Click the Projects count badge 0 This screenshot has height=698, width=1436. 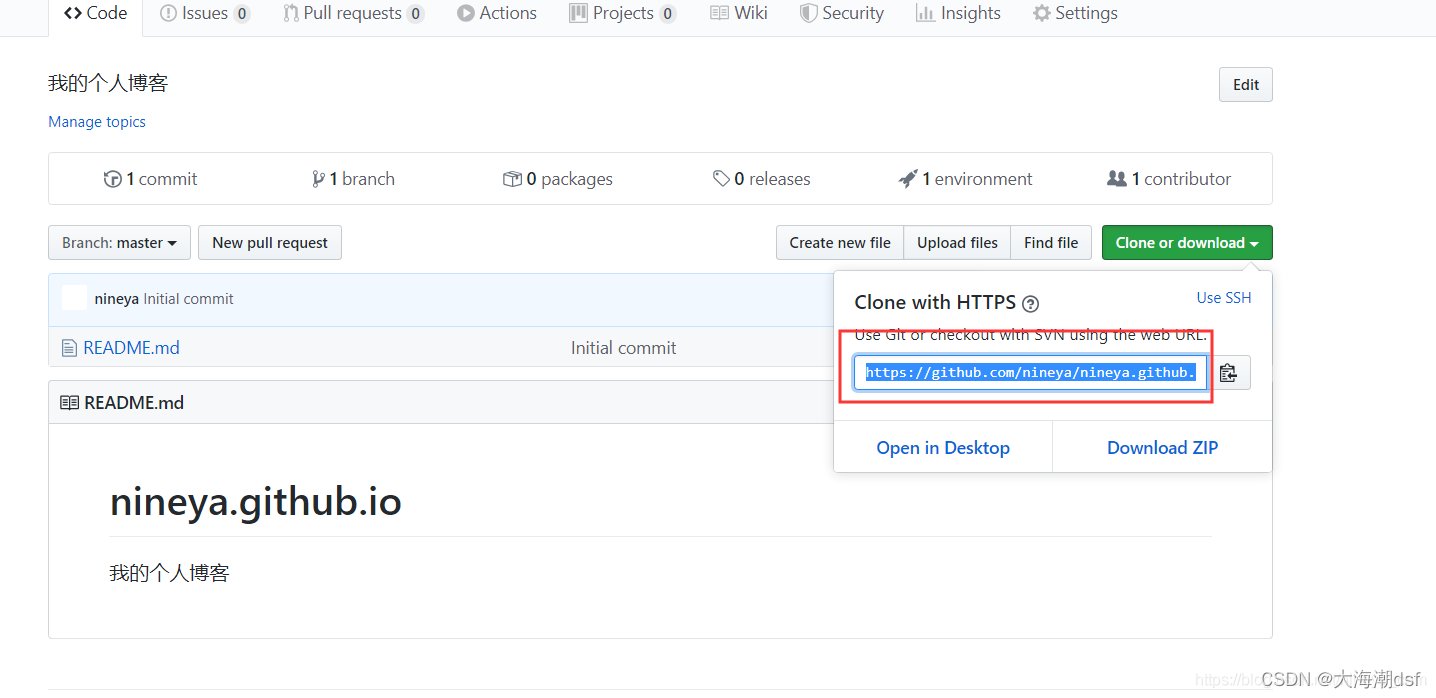point(667,14)
